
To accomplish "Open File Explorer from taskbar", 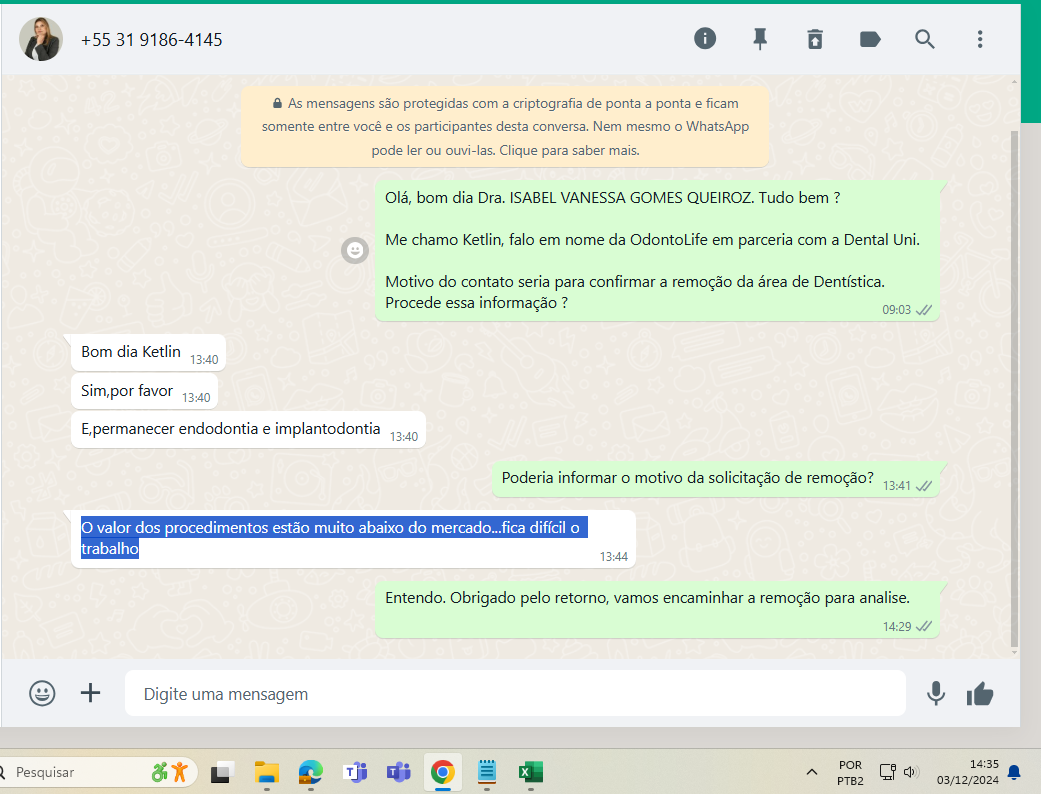I will pos(266,772).
